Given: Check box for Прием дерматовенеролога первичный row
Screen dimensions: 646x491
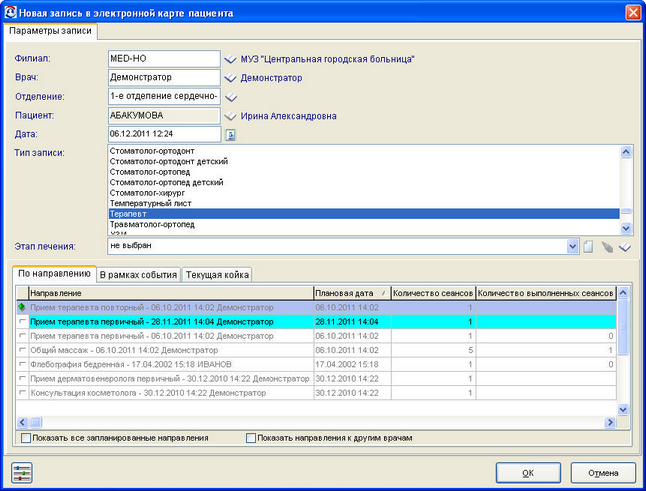Looking at the screenshot, I should [x=22, y=378].
